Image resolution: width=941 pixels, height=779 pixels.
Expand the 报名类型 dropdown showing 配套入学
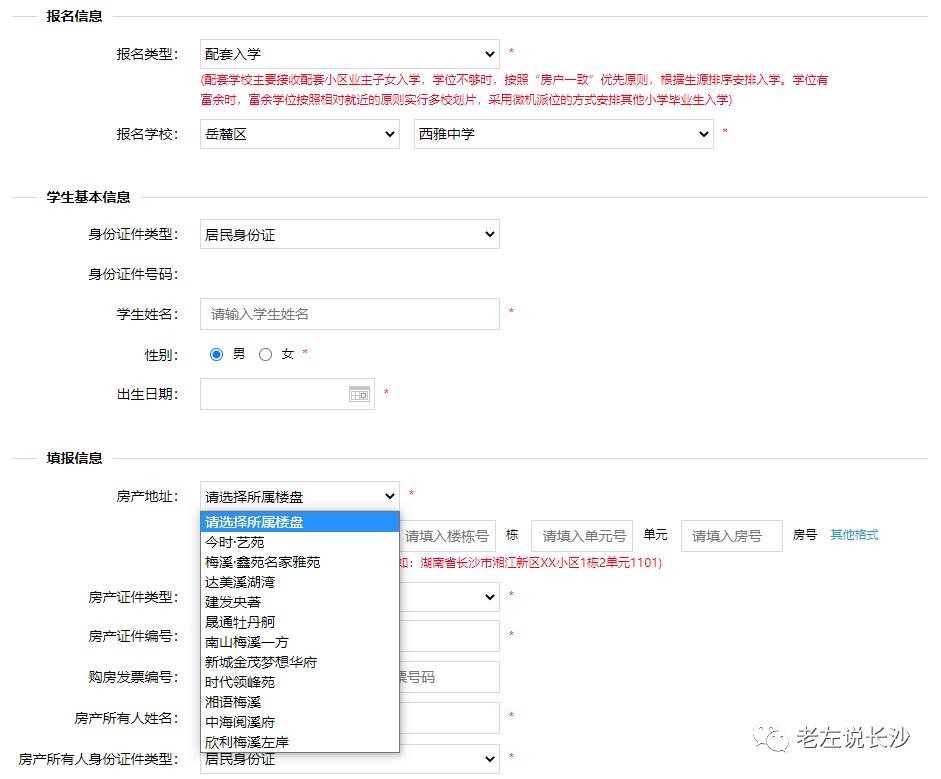coord(349,54)
